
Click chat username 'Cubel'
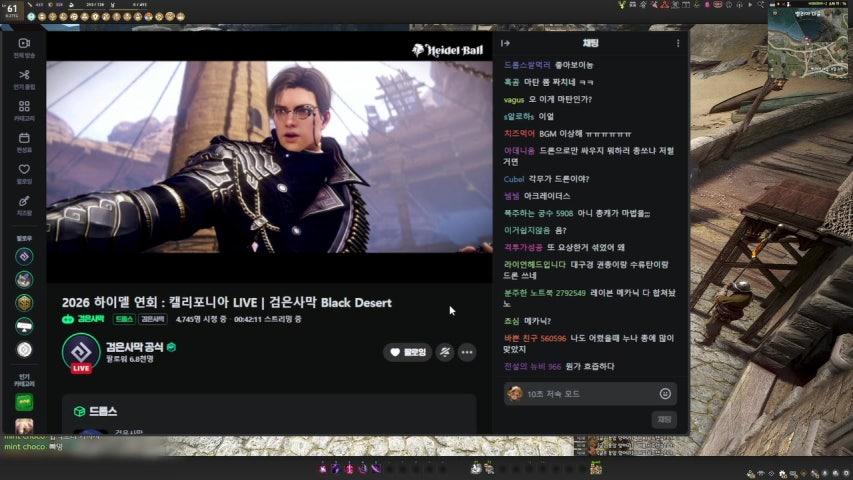click(x=514, y=179)
